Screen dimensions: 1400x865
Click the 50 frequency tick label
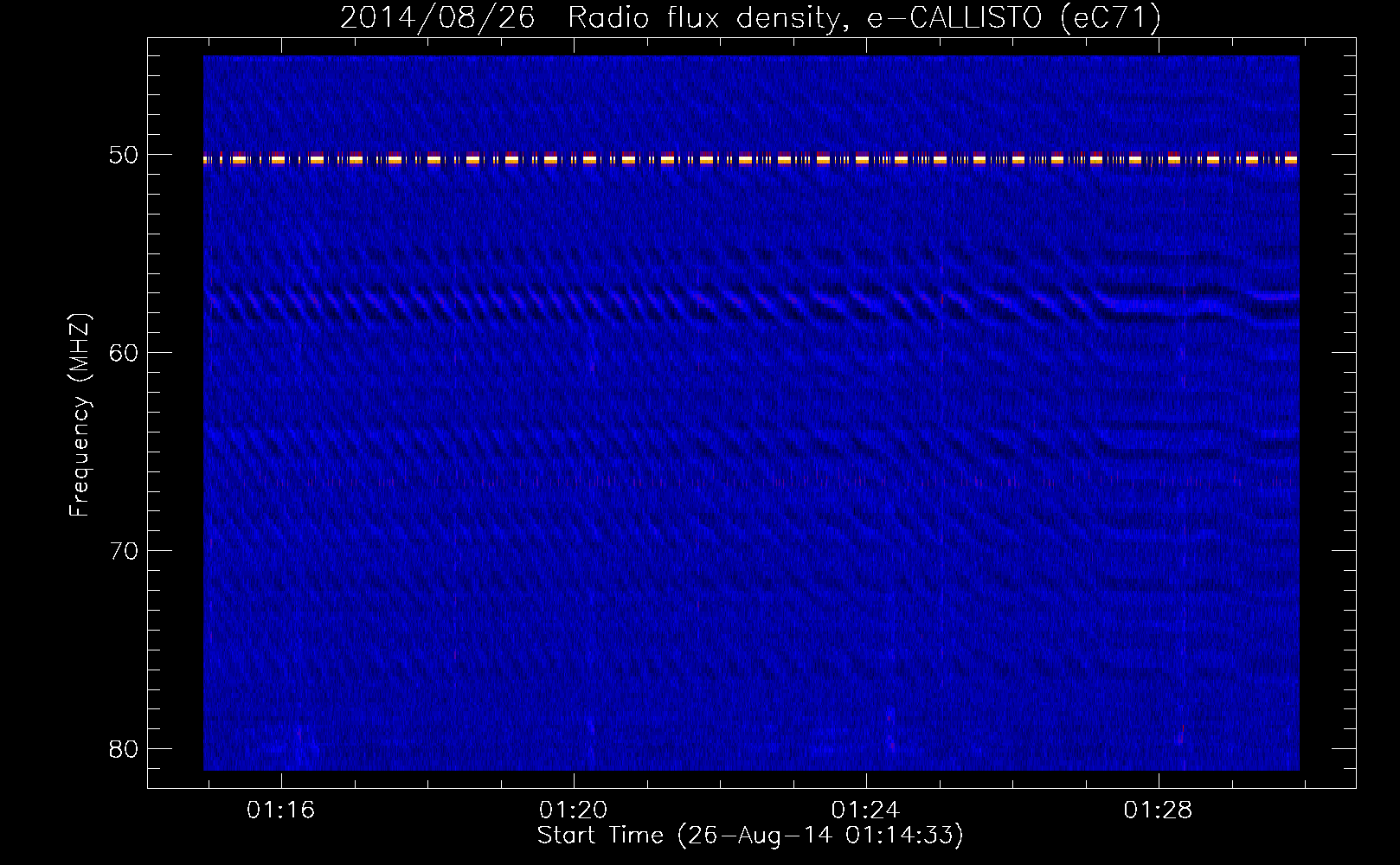pos(124,155)
